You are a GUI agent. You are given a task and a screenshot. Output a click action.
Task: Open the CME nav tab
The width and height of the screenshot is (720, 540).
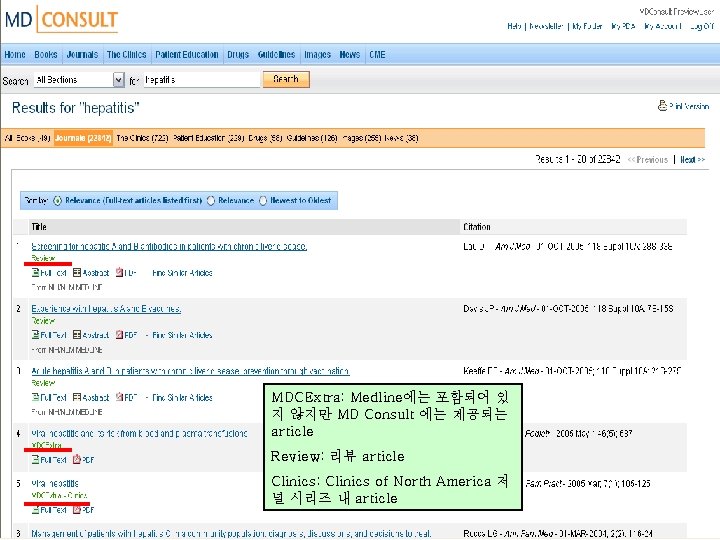(x=377, y=55)
